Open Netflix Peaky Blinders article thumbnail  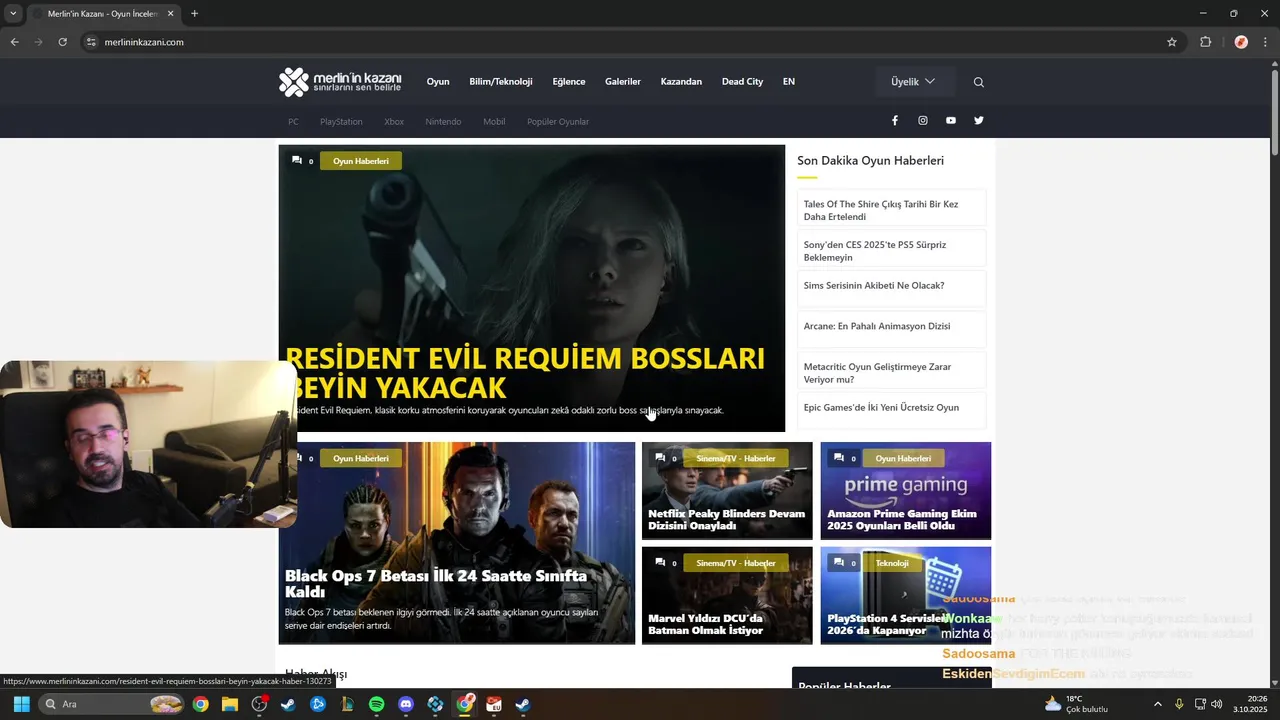[727, 491]
